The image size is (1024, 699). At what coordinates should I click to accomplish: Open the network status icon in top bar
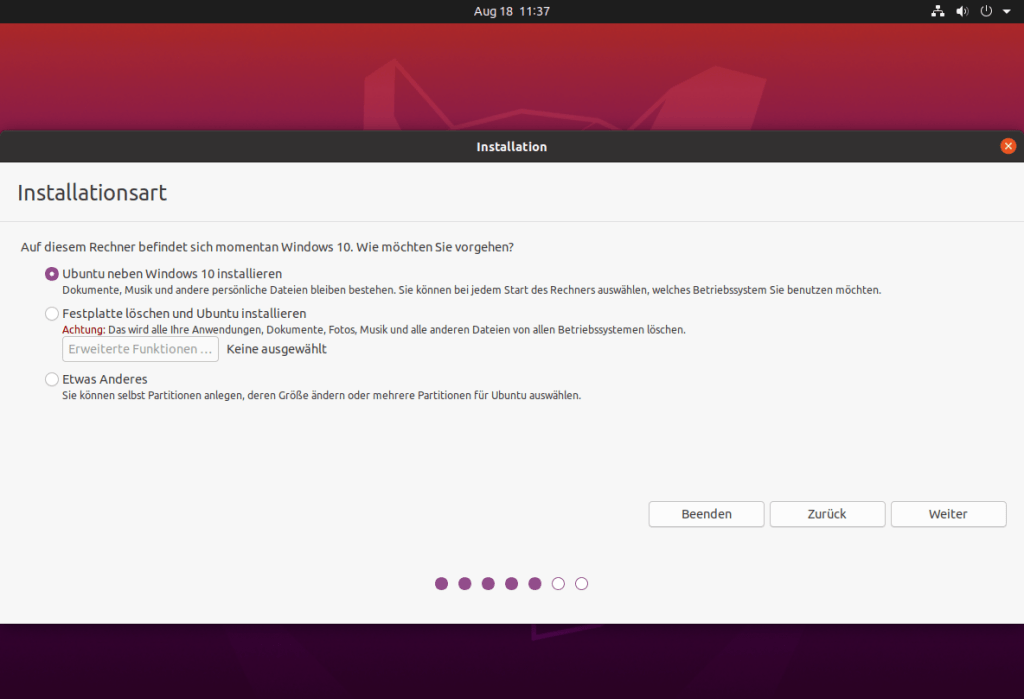937,11
